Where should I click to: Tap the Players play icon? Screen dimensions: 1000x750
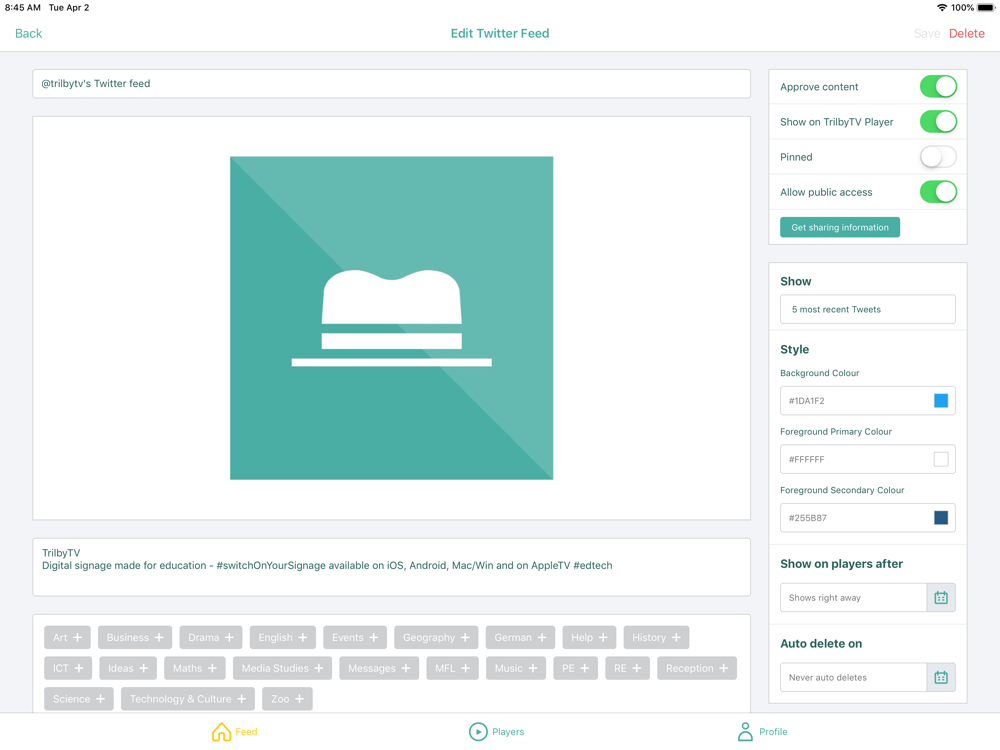478,732
